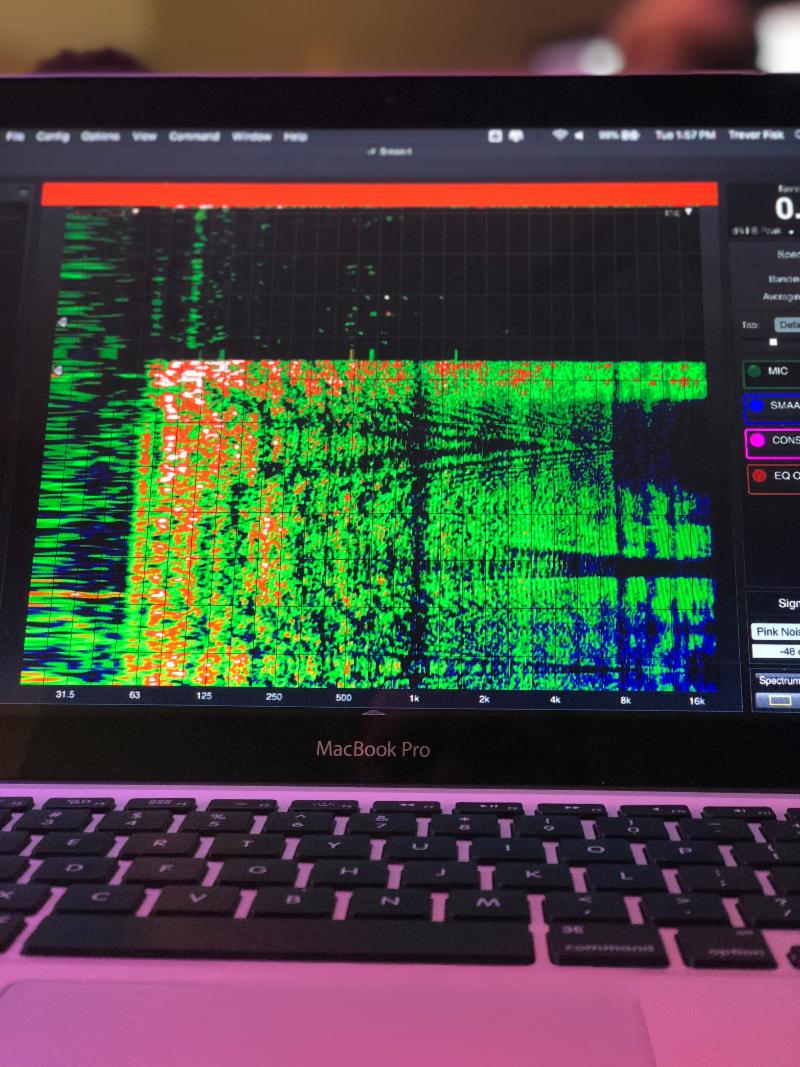This screenshot has height=1067, width=800.
Task: Open the View menu
Action: click(x=144, y=136)
